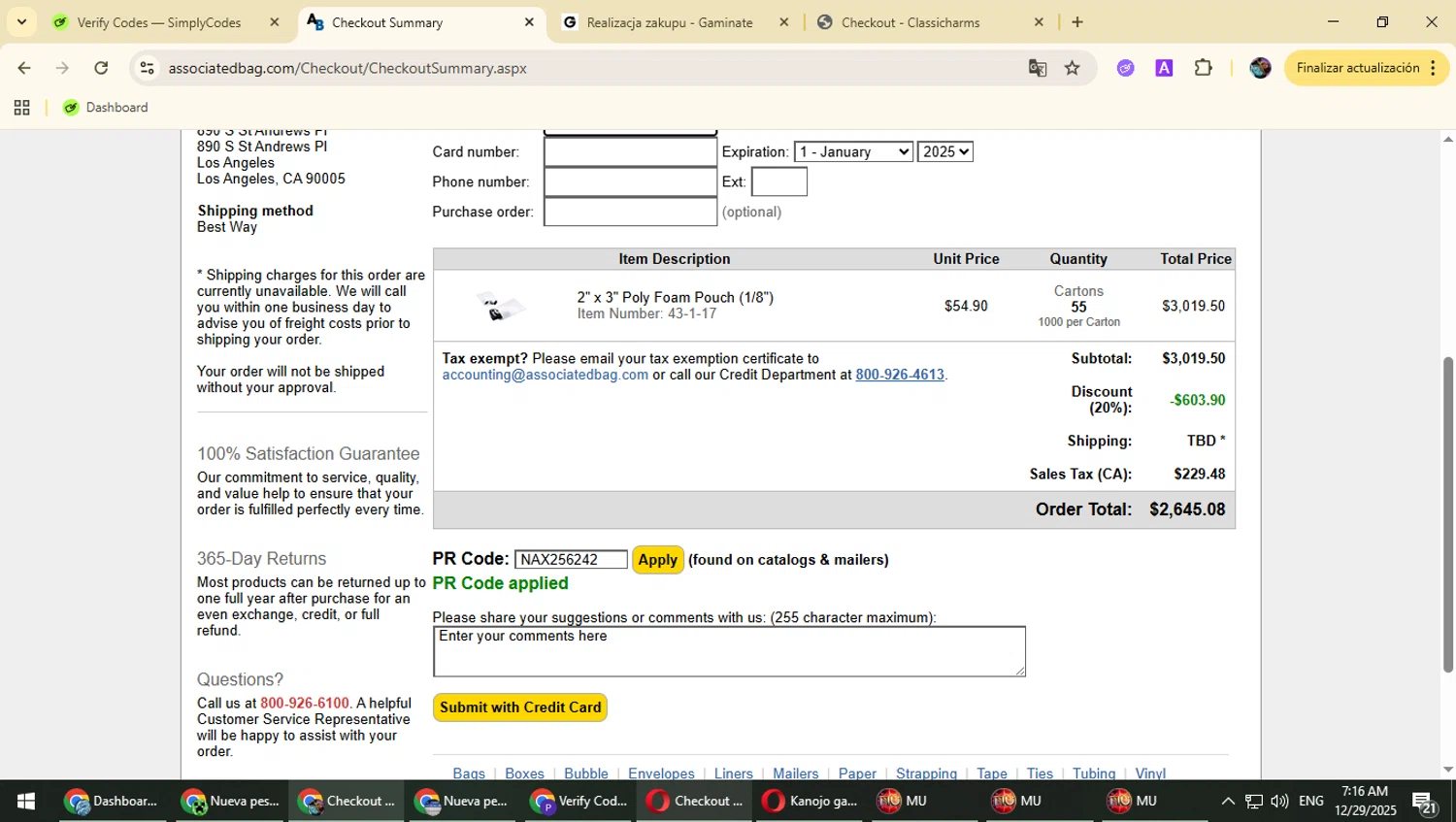1456x822 pixels.
Task: Focus the Ext field
Action: [779, 181]
